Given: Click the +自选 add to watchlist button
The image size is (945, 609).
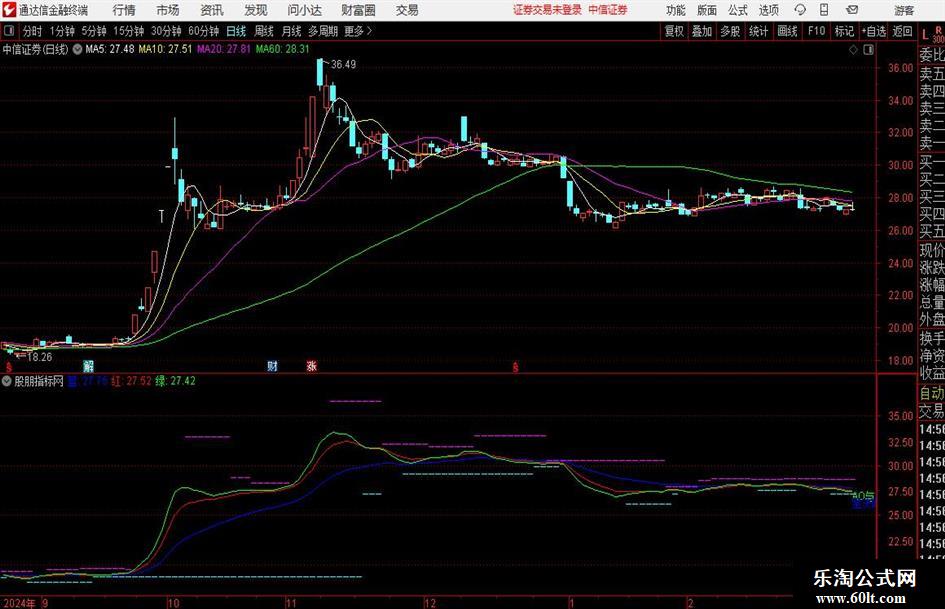Looking at the screenshot, I should [874, 31].
